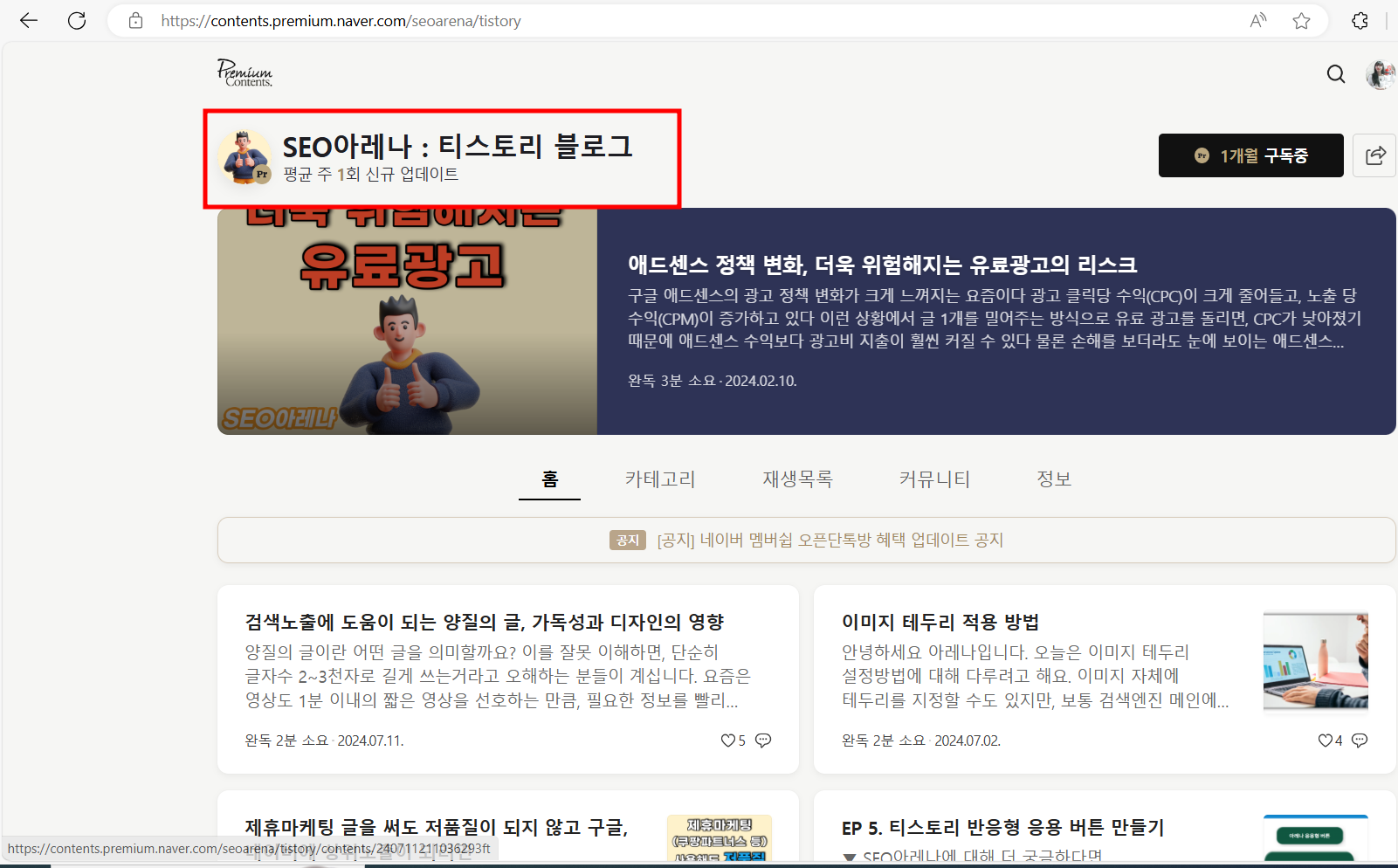Open the 제휴마케팅 글을 써도 저품질이 post
The image size is (1398, 868).
pos(437,827)
